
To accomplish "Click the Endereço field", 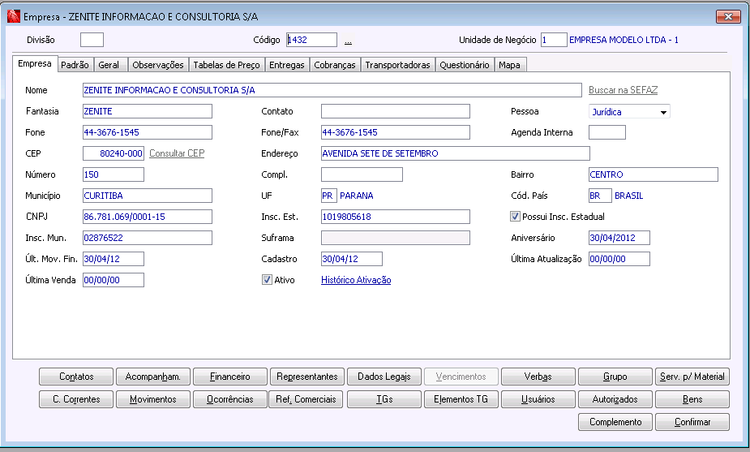I will click(455, 154).
